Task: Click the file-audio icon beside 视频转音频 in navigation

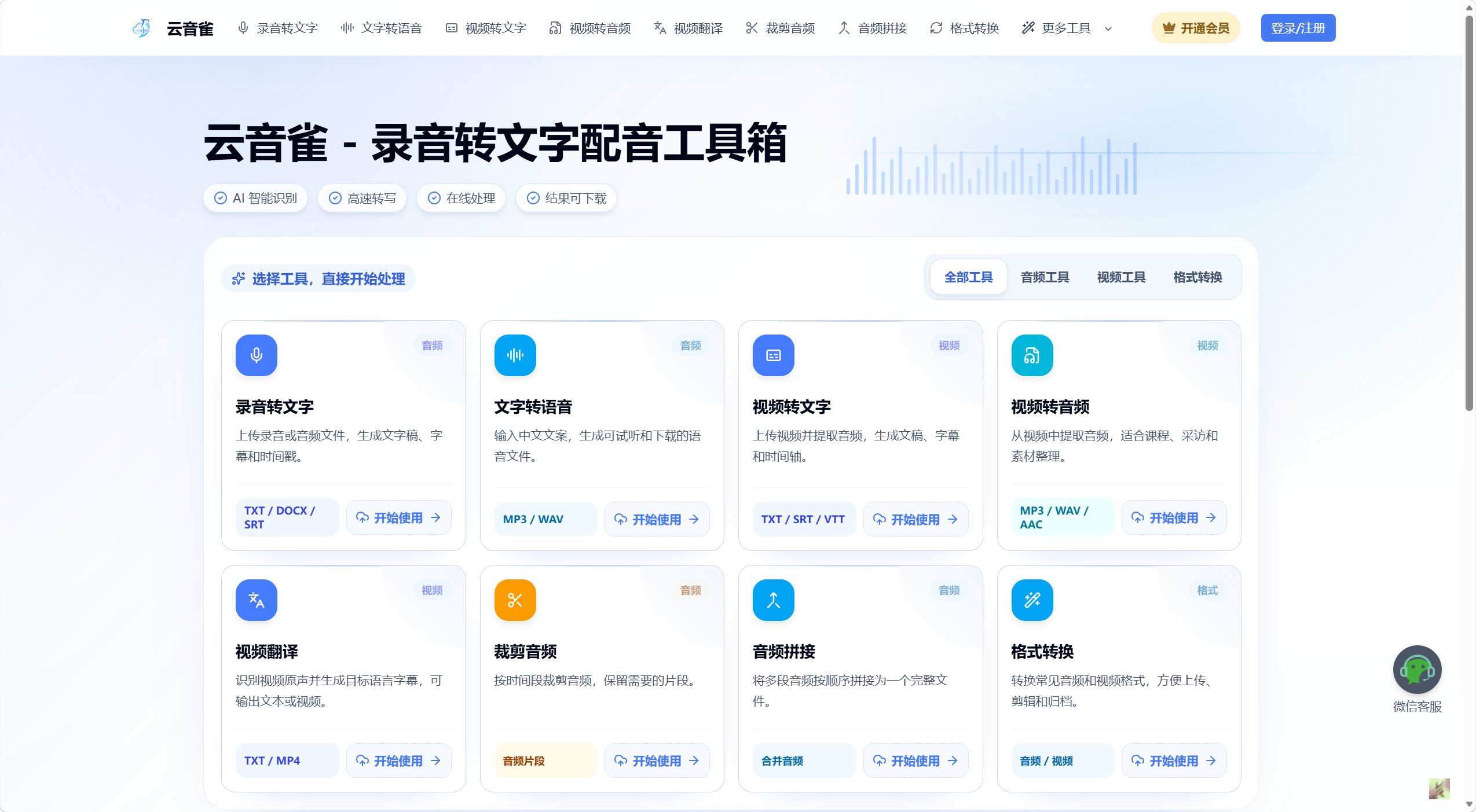Action: click(555, 28)
